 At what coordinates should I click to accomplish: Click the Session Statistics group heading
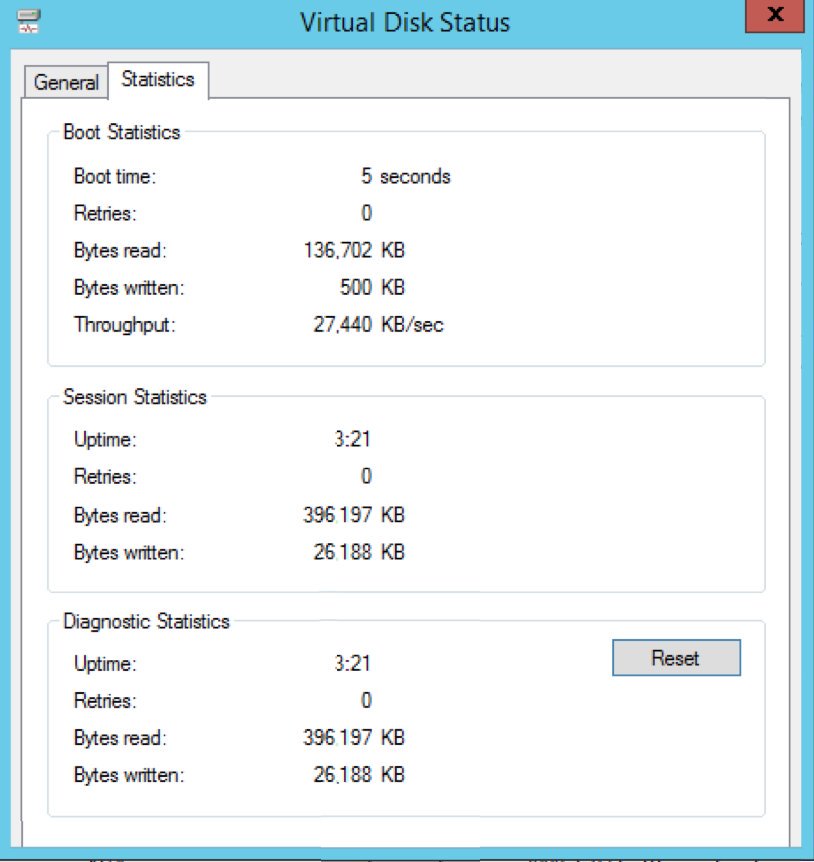tap(135, 397)
